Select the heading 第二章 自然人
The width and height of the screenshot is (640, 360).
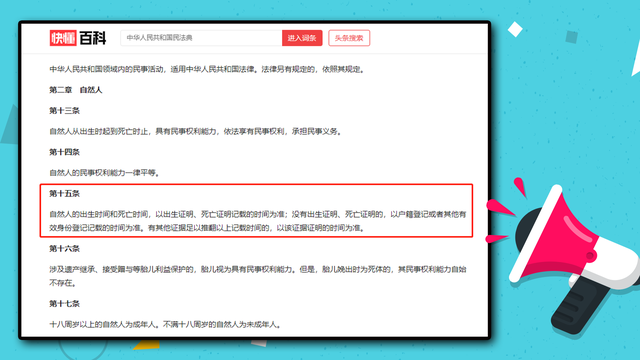[76, 90]
